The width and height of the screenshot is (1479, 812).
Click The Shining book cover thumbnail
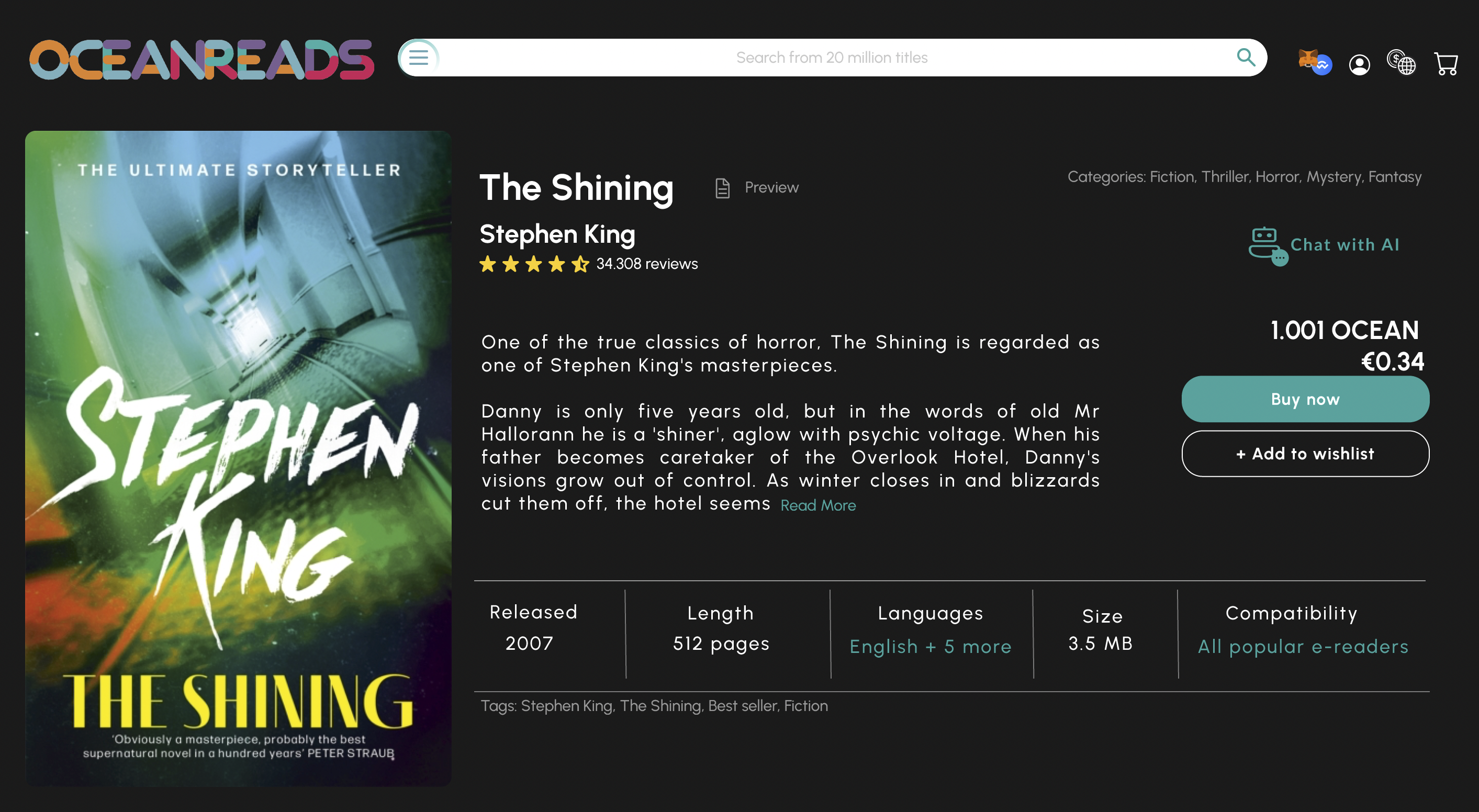238,458
